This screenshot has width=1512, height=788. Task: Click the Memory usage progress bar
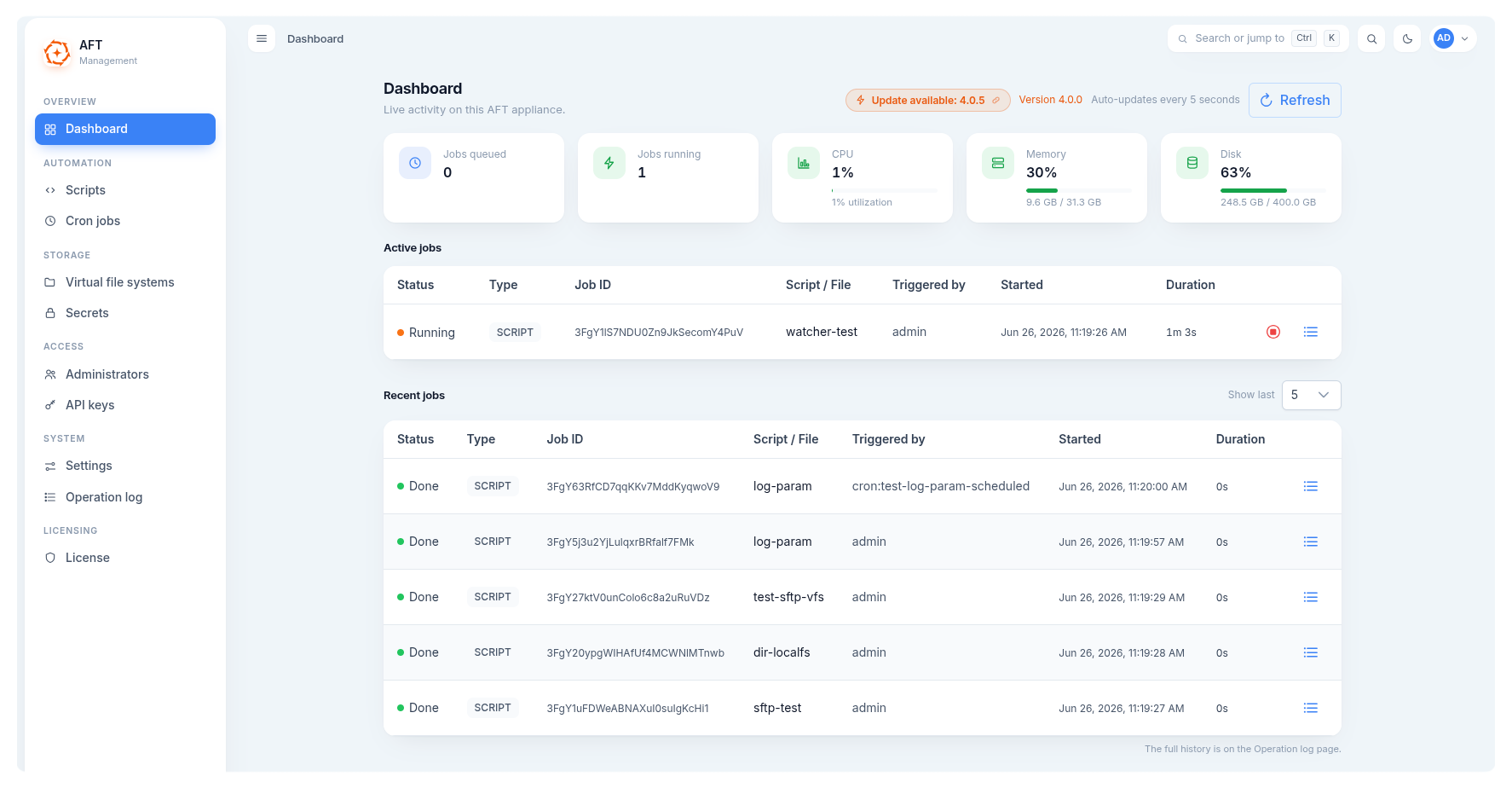[x=1079, y=190]
